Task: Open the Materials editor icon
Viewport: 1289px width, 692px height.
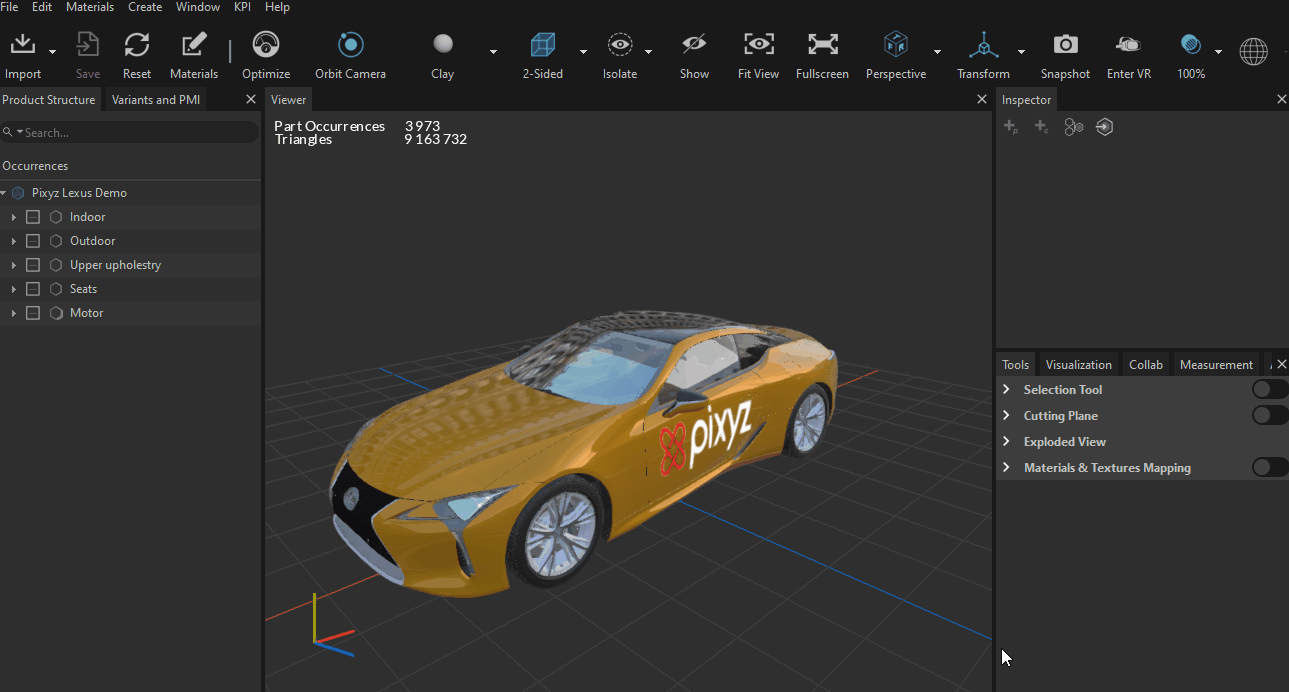Action: 194,45
